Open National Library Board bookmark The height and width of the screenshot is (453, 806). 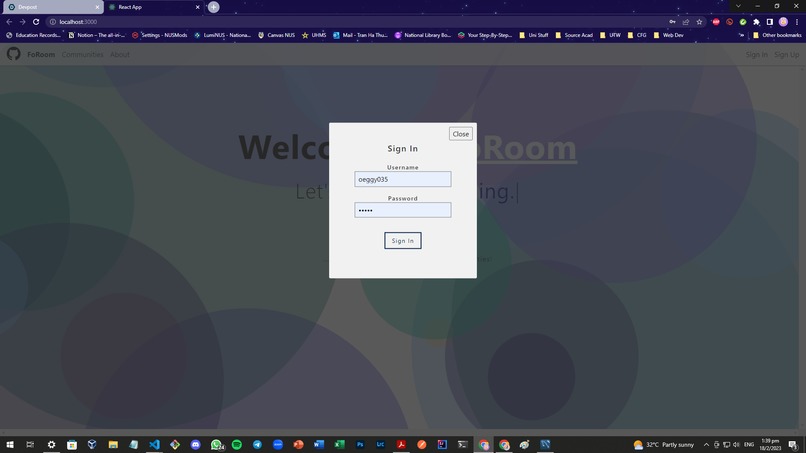(423, 35)
